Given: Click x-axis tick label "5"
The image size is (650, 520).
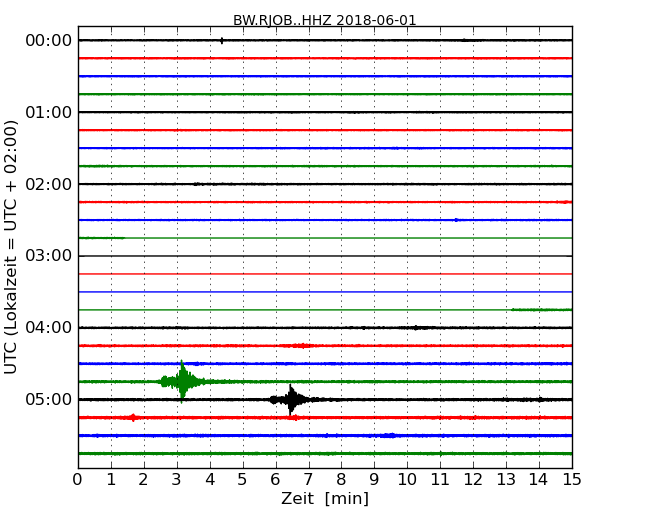Looking at the screenshot, I should (242, 479).
